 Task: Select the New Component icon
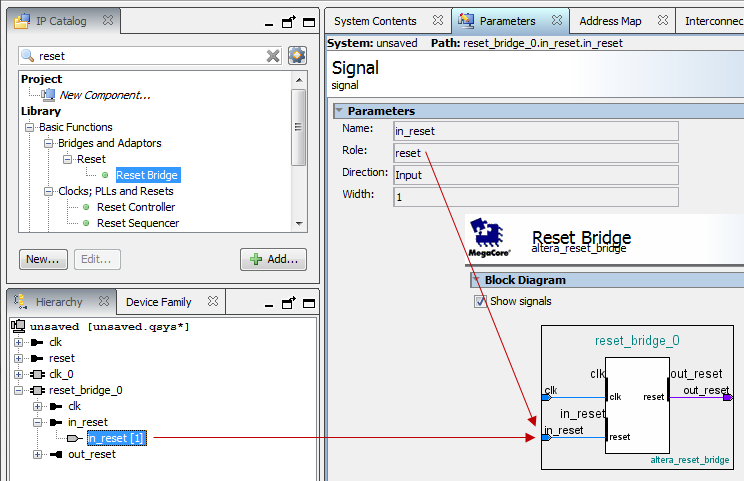[48, 95]
